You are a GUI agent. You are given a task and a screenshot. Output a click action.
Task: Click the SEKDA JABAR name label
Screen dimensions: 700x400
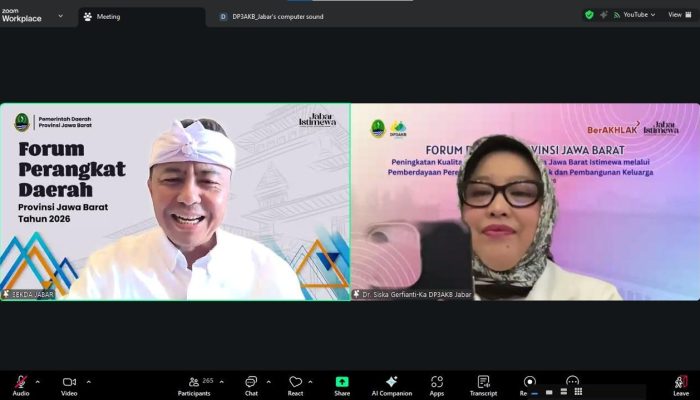(x=33, y=295)
